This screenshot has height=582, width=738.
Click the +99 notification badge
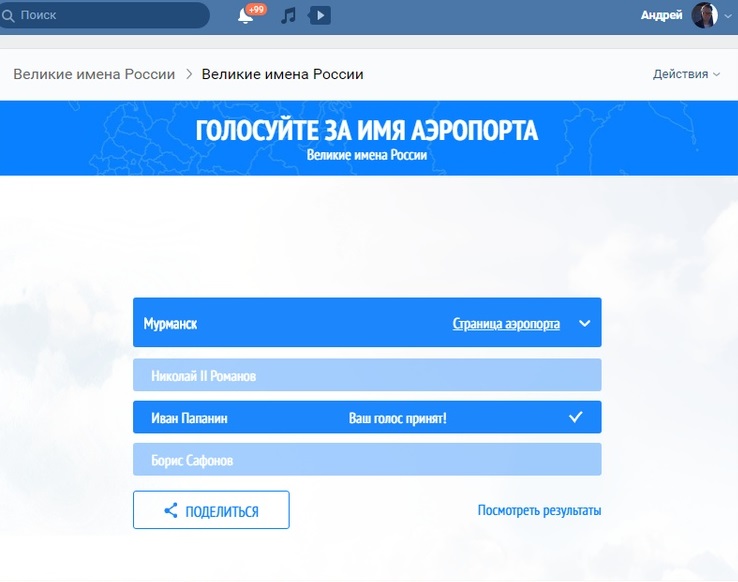(x=256, y=9)
